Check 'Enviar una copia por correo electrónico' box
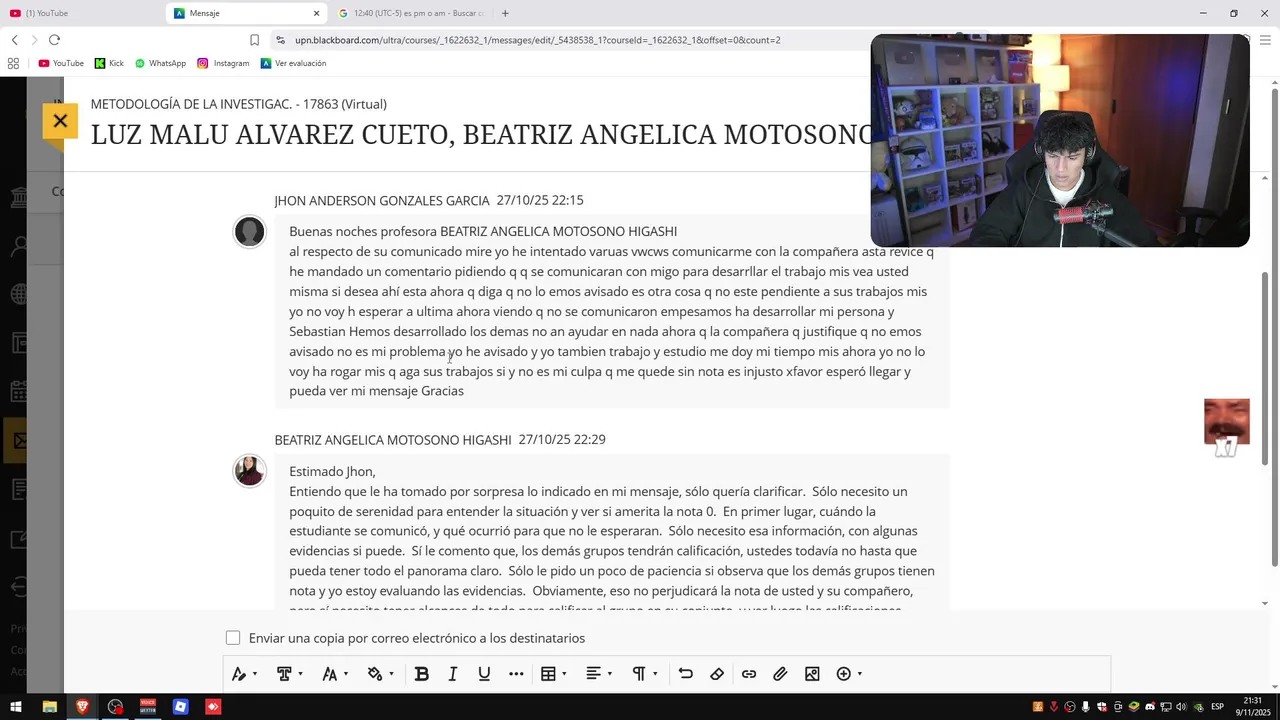The width and height of the screenshot is (1280, 720). pos(233,638)
